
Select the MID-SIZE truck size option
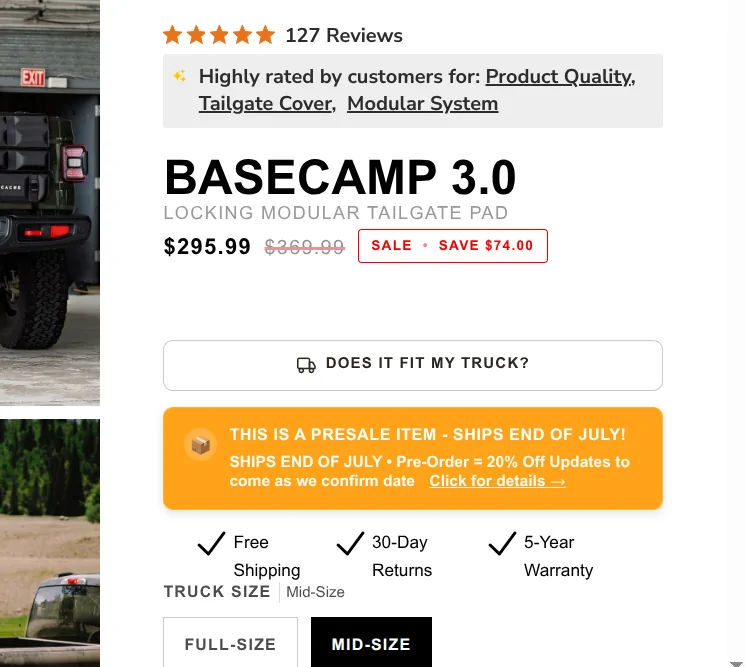pos(371,643)
